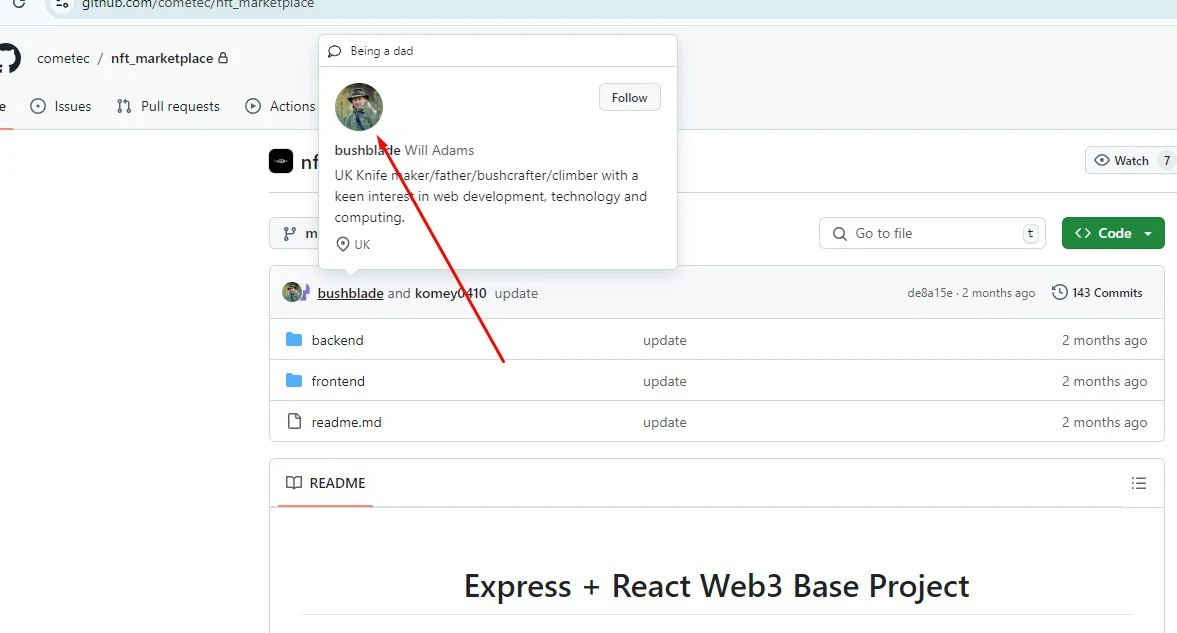Open the commit hash de8a15e
The image size is (1177, 633).
pos(929,293)
